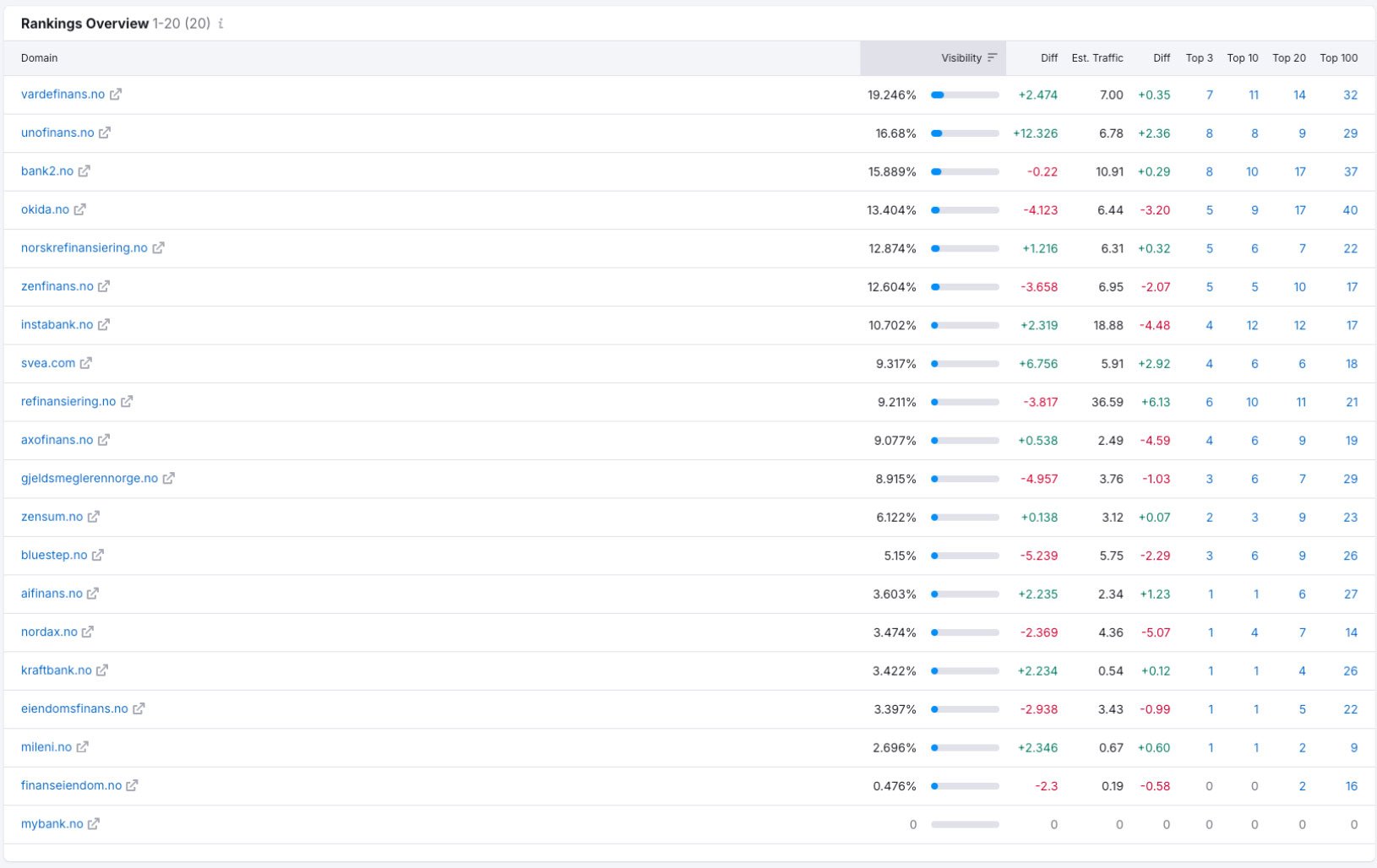The height and width of the screenshot is (868, 1377).
Task: Open the norskrefinansiering.no domain link
Action: [x=84, y=248]
